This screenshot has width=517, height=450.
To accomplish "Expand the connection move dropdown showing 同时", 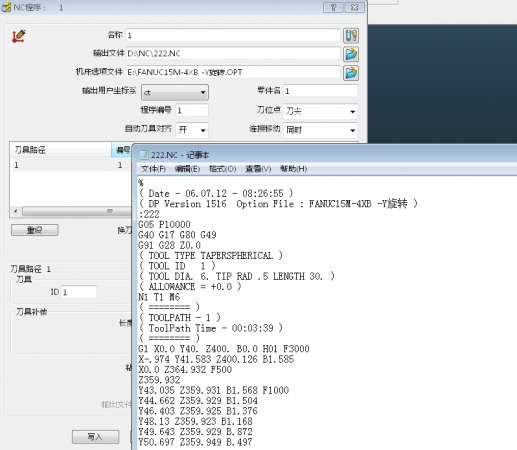I will pos(321,130).
